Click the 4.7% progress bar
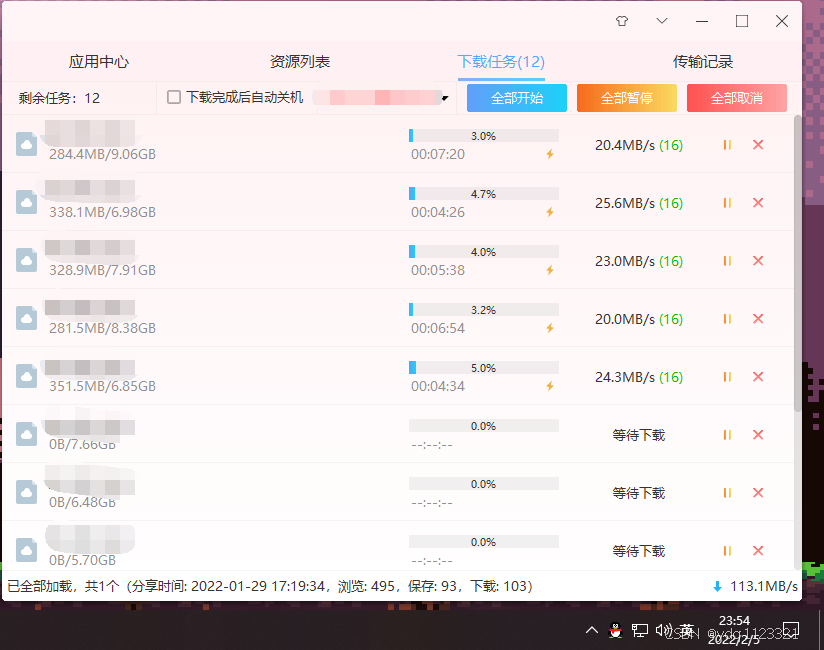This screenshot has height=650, width=824. pos(483,194)
